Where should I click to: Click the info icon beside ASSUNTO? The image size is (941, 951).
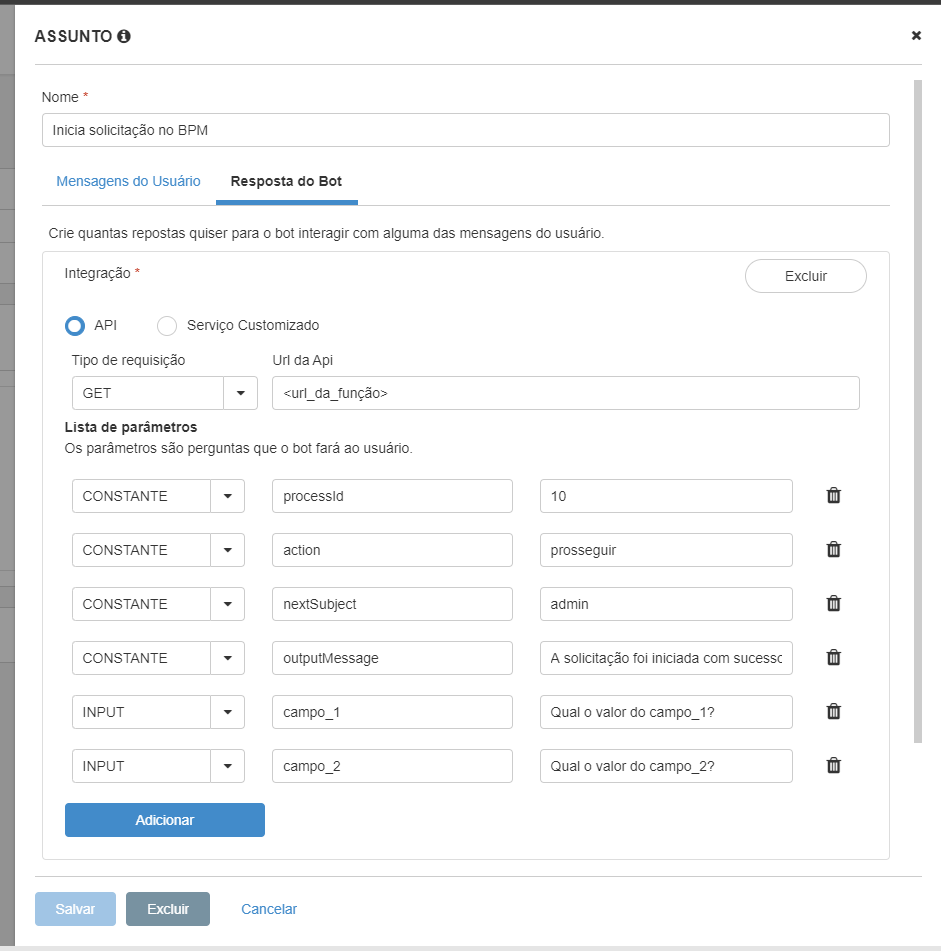point(124,36)
